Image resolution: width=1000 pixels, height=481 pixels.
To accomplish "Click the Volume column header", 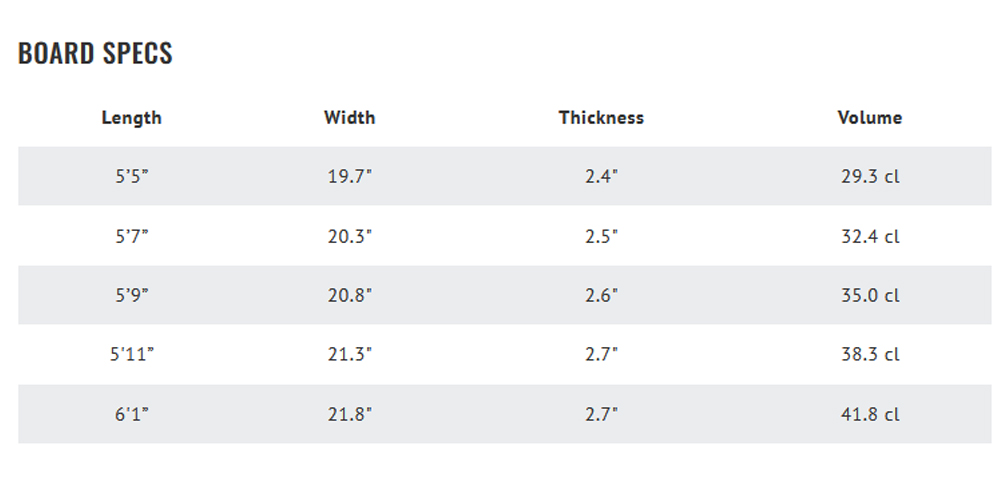I will (870, 117).
